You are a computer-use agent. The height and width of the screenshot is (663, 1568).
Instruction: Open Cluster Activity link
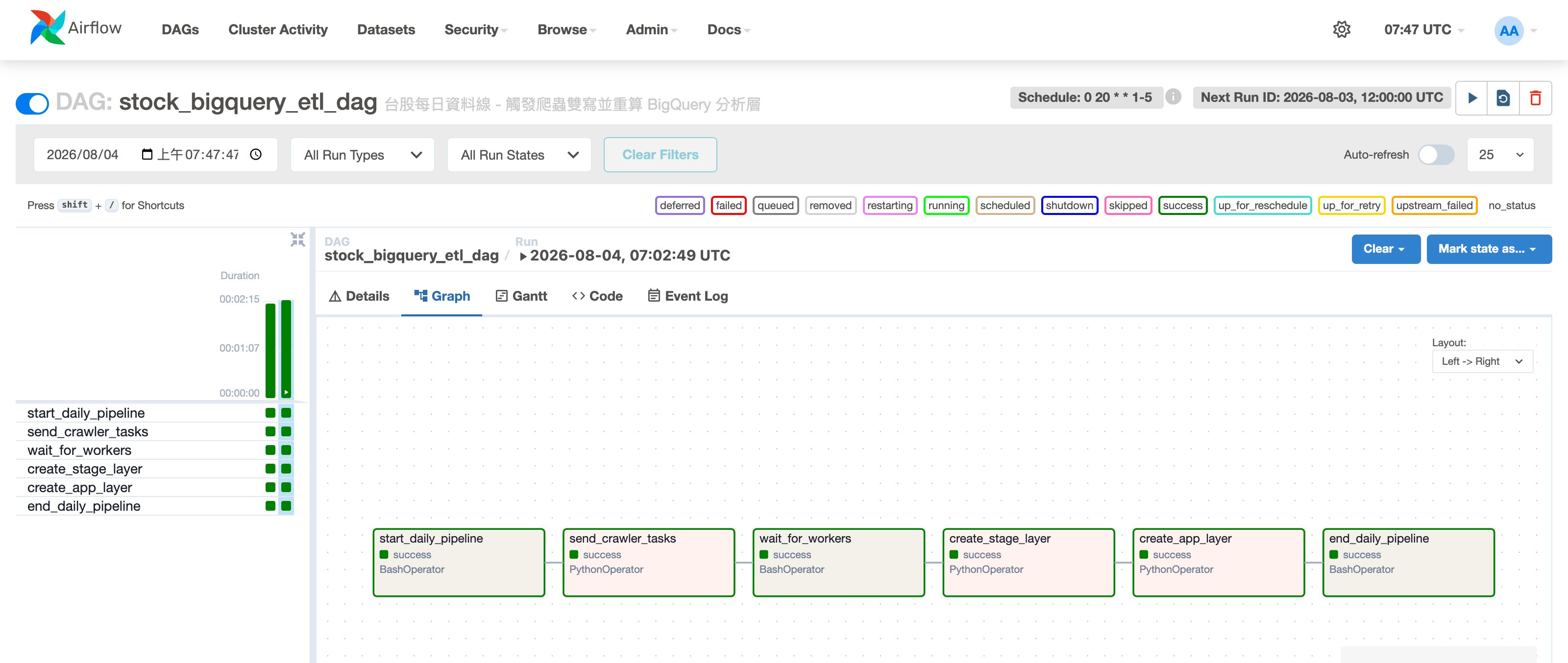277,29
